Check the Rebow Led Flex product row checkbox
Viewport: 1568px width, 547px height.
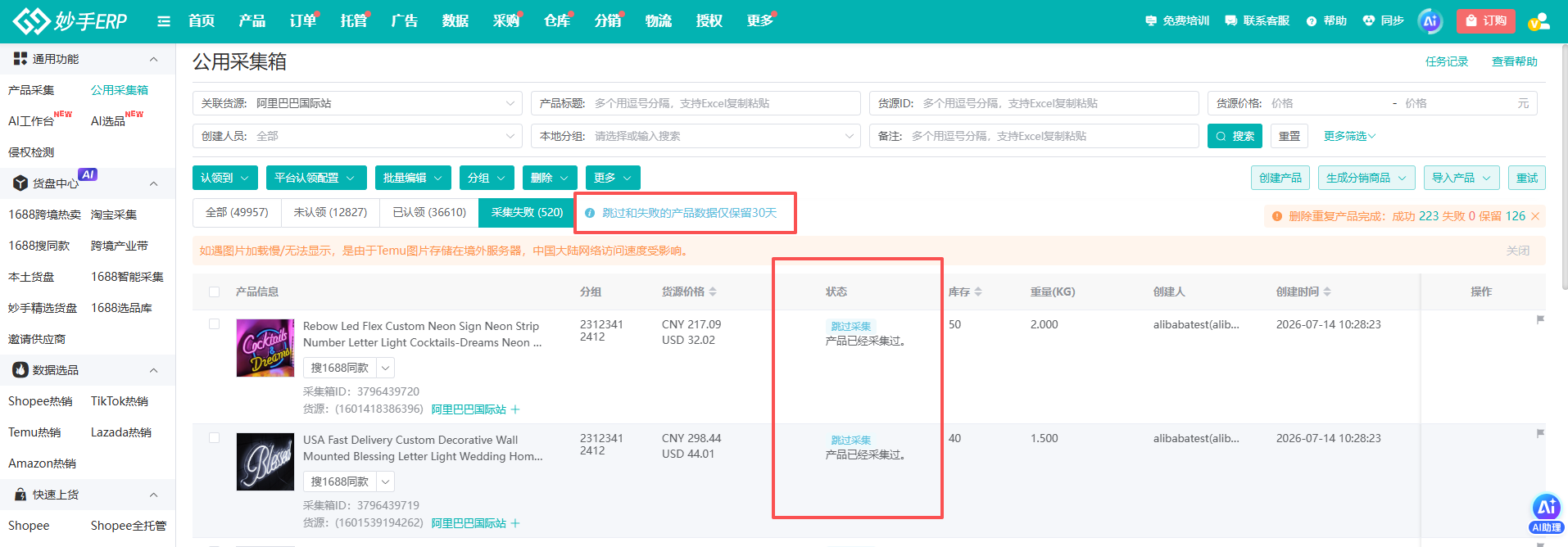[x=215, y=324]
